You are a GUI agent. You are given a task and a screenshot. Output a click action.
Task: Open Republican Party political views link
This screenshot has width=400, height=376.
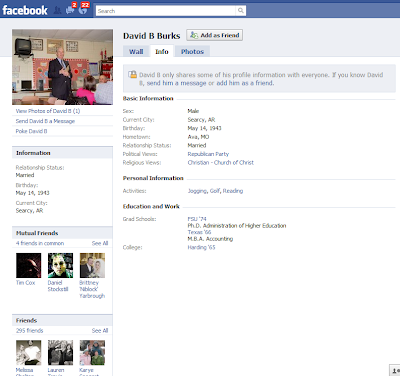point(208,154)
